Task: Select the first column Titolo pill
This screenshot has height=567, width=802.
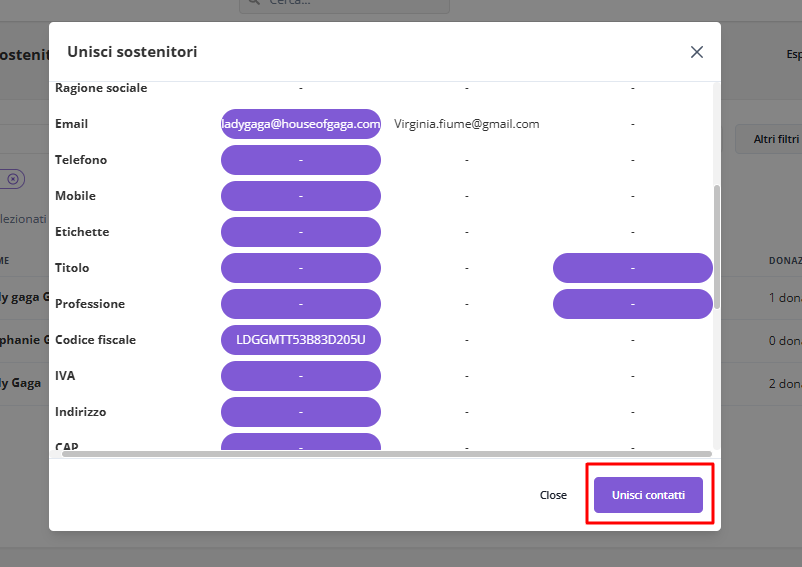Action: 301,268
